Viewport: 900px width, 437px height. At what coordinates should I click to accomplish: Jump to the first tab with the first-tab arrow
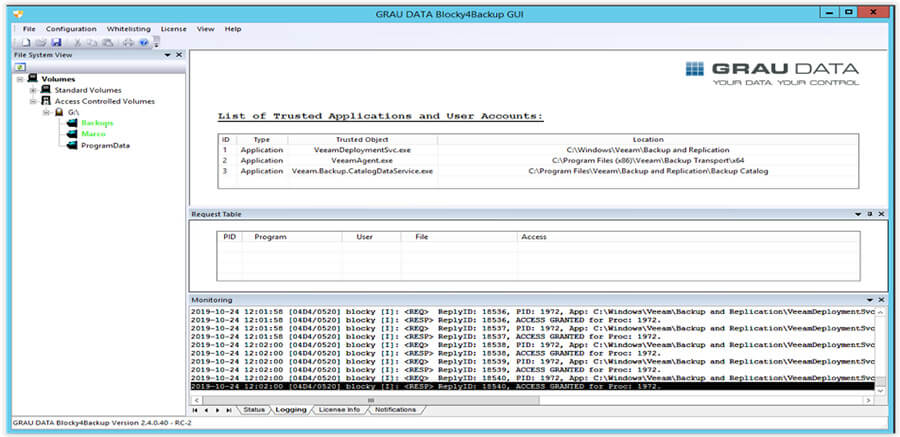click(x=195, y=410)
